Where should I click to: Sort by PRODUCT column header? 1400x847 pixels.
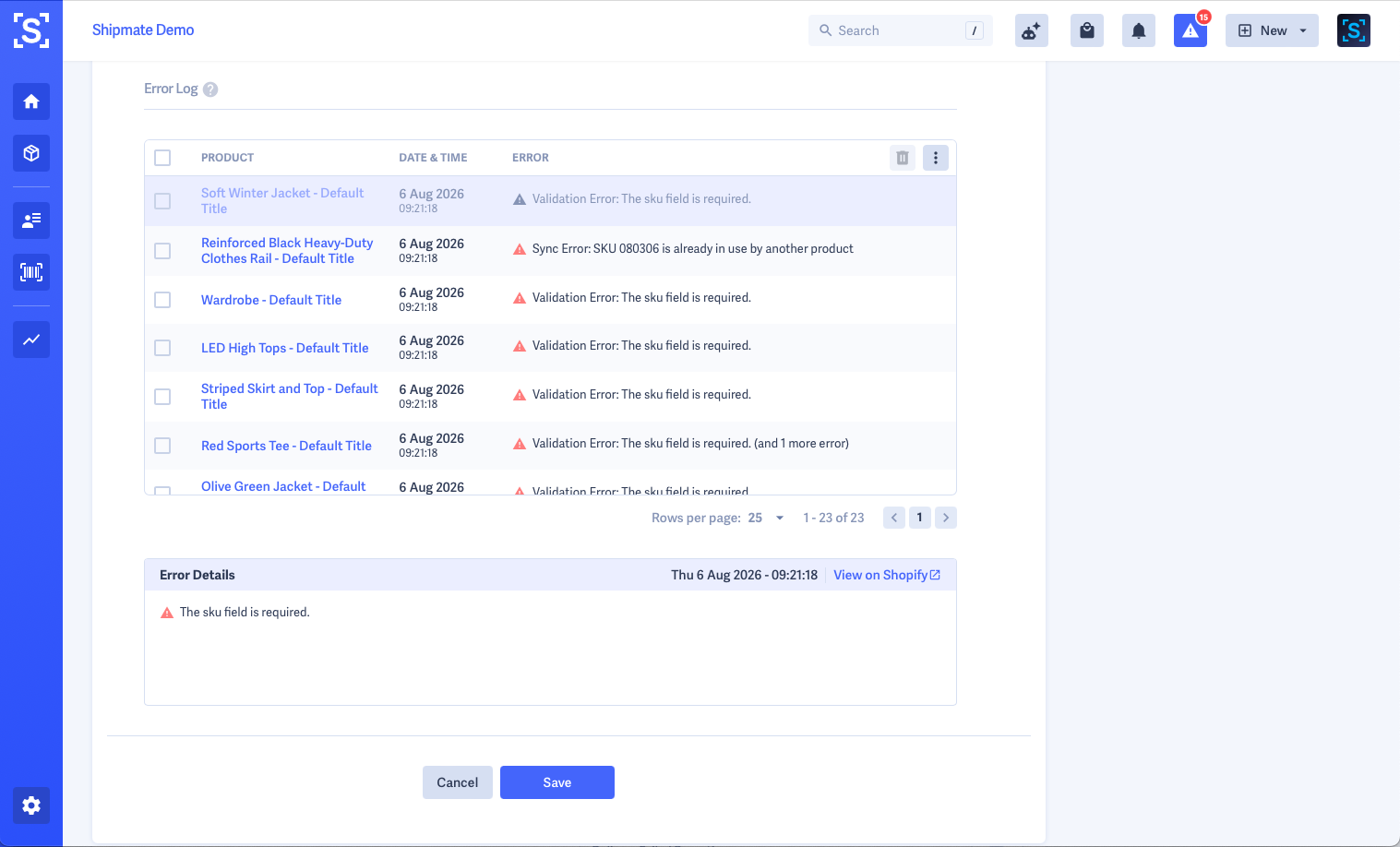click(x=227, y=158)
